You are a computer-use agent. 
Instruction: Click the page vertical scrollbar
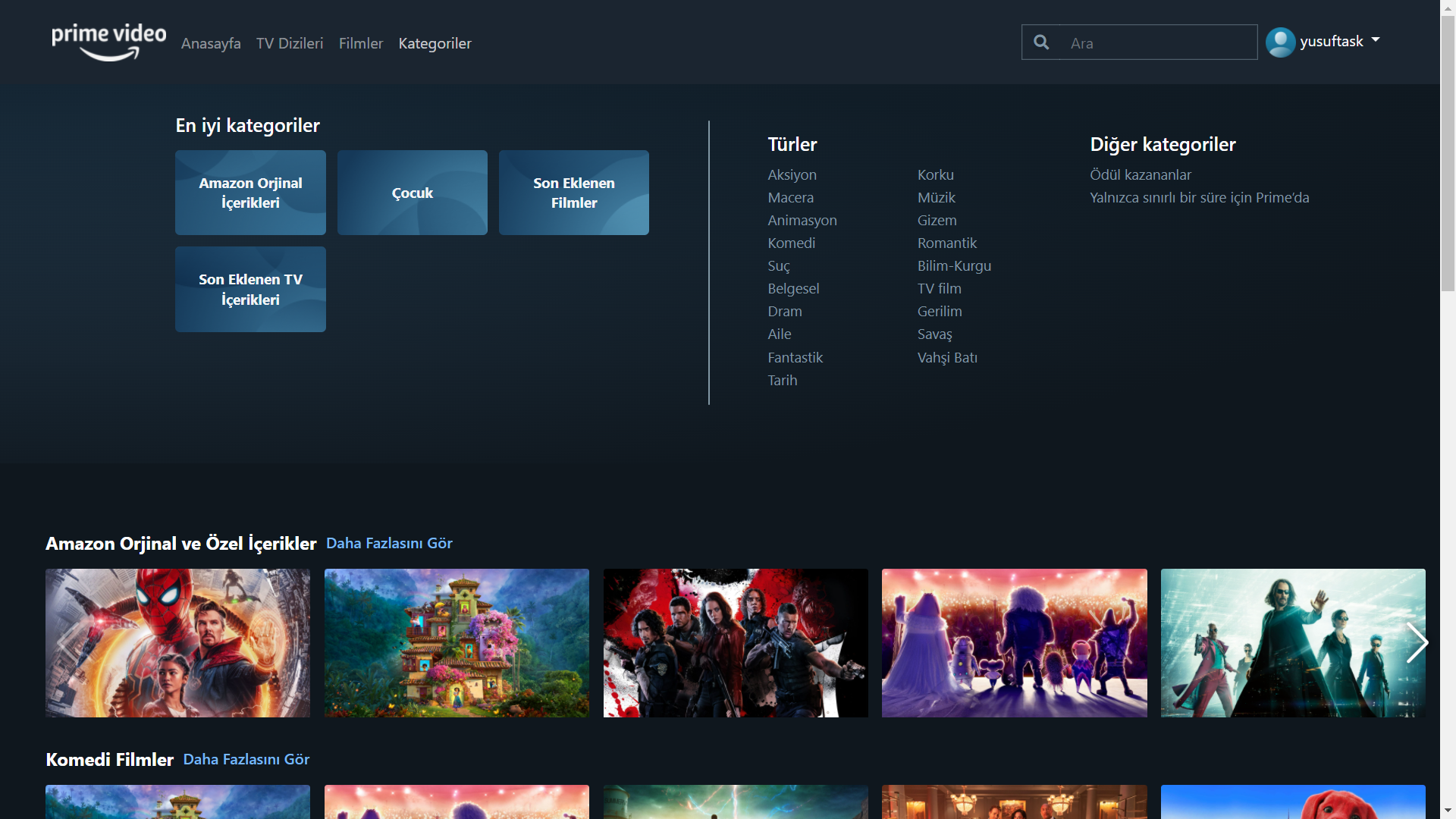1448,152
